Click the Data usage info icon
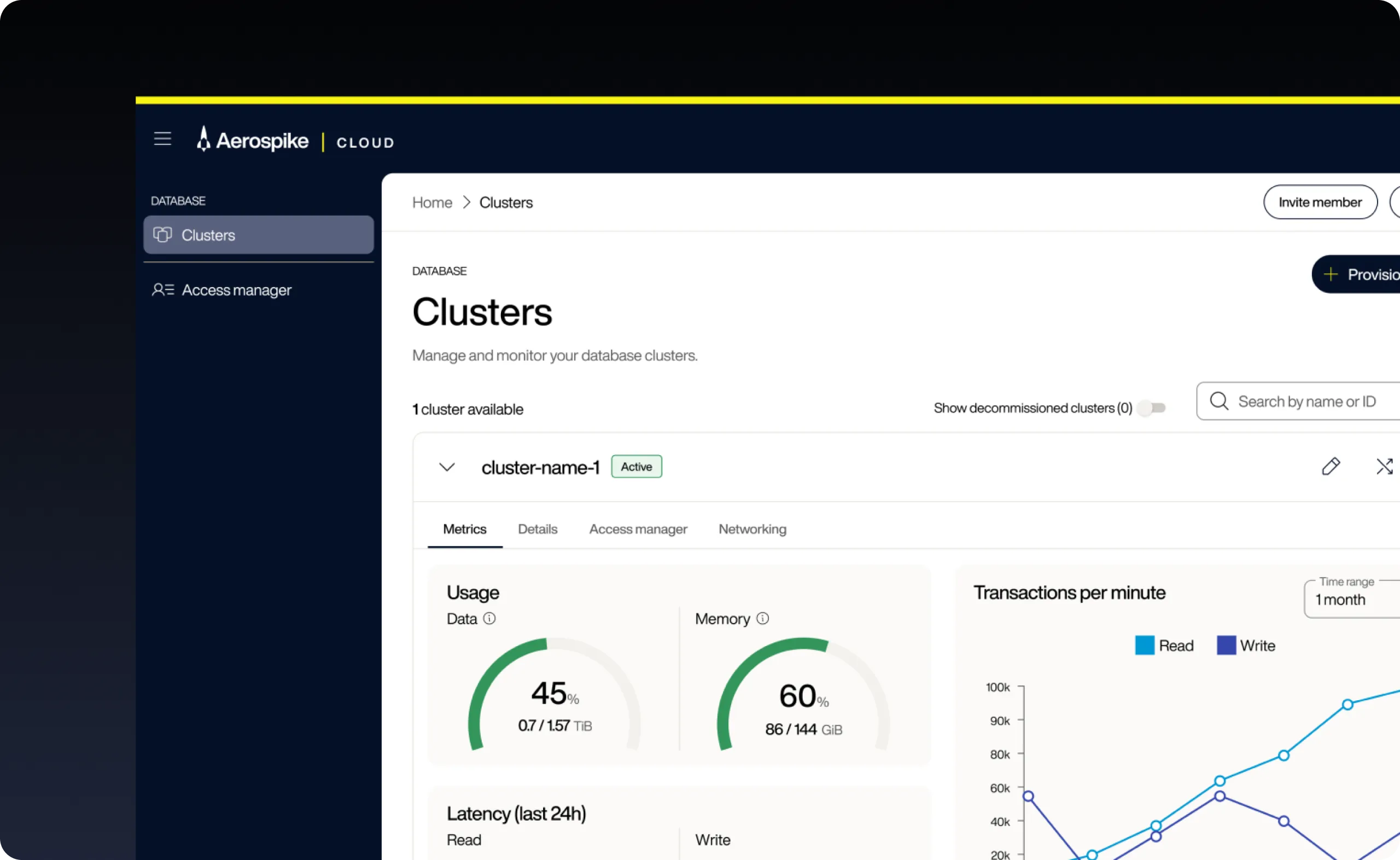Viewport: 1400px width, 860px height. click(x=489, y=618)
